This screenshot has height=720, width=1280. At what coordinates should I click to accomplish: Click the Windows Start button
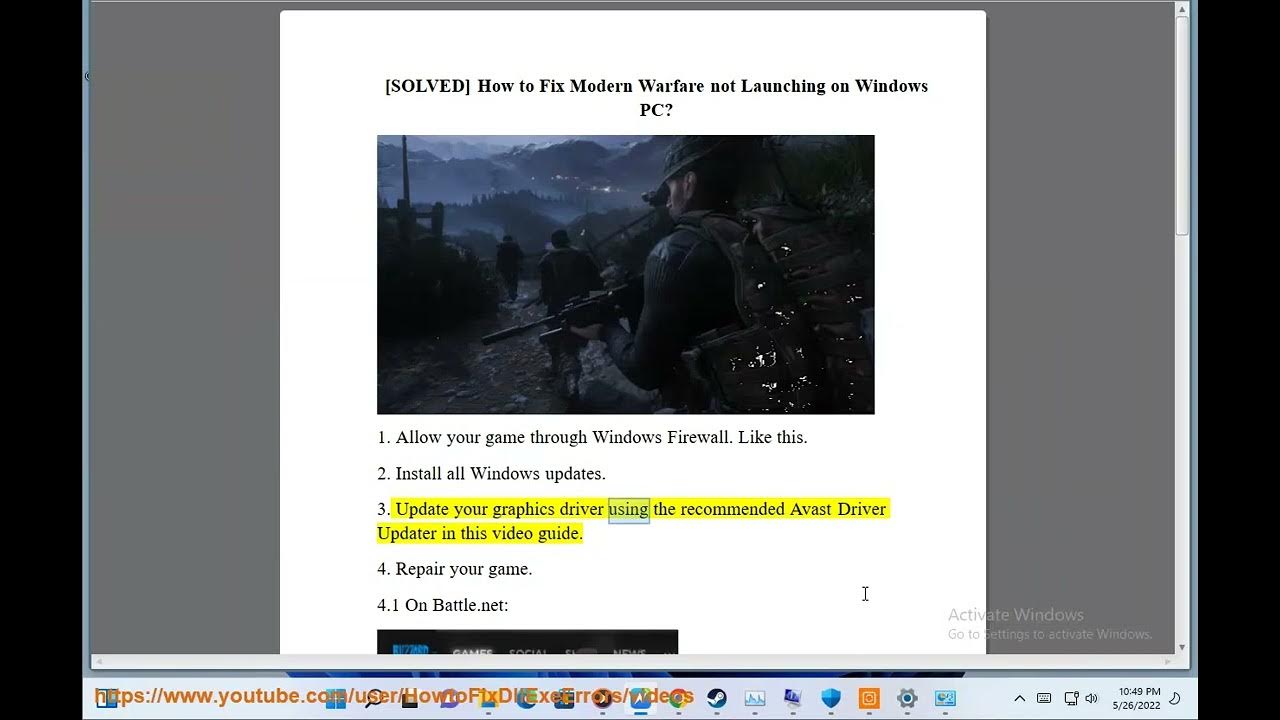[336, 698]
